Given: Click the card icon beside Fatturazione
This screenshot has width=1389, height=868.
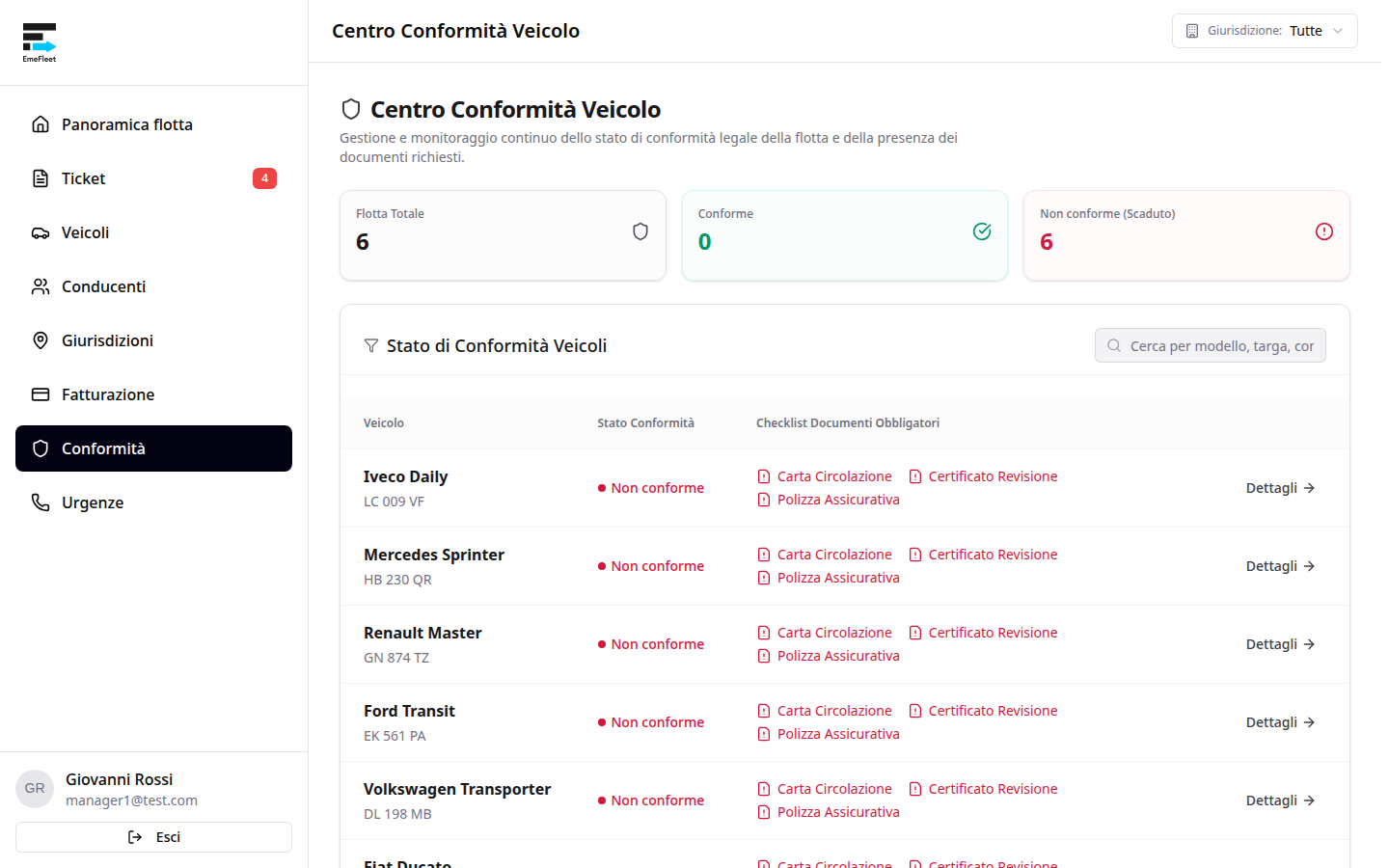Looking at the screenshot, I should point(41,394).
